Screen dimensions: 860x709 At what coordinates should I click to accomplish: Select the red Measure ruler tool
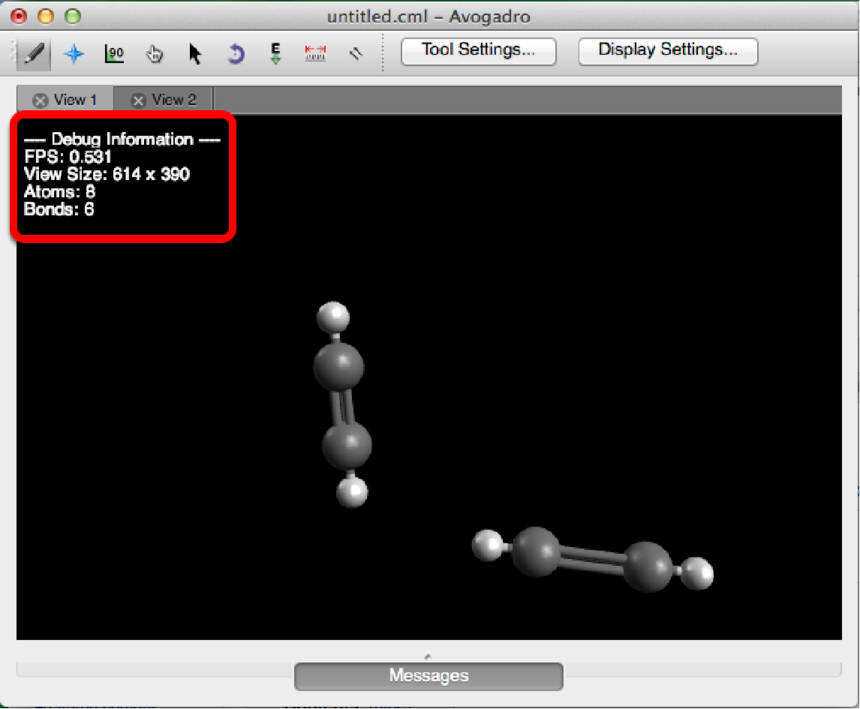coord(316,53)
